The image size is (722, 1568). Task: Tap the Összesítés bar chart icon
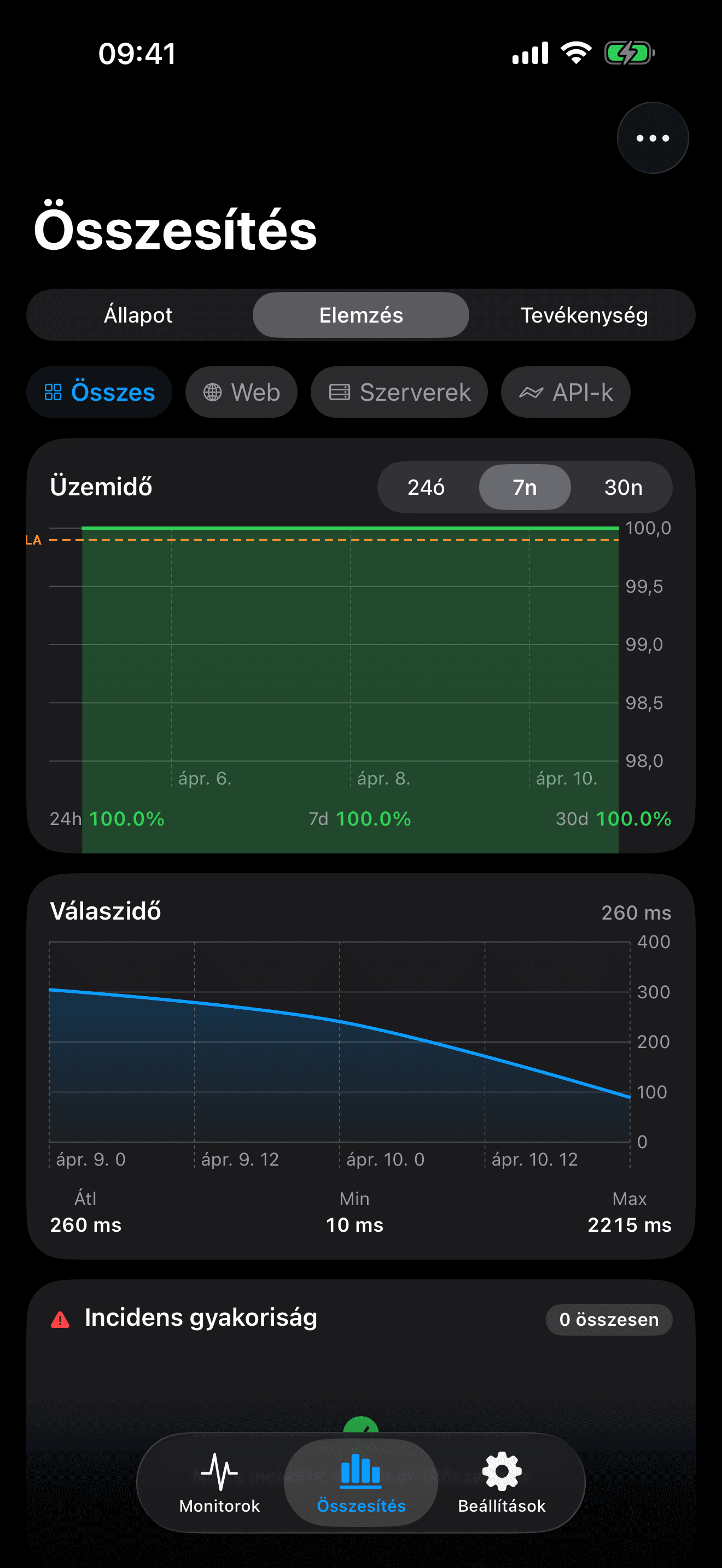point(360,1470)
